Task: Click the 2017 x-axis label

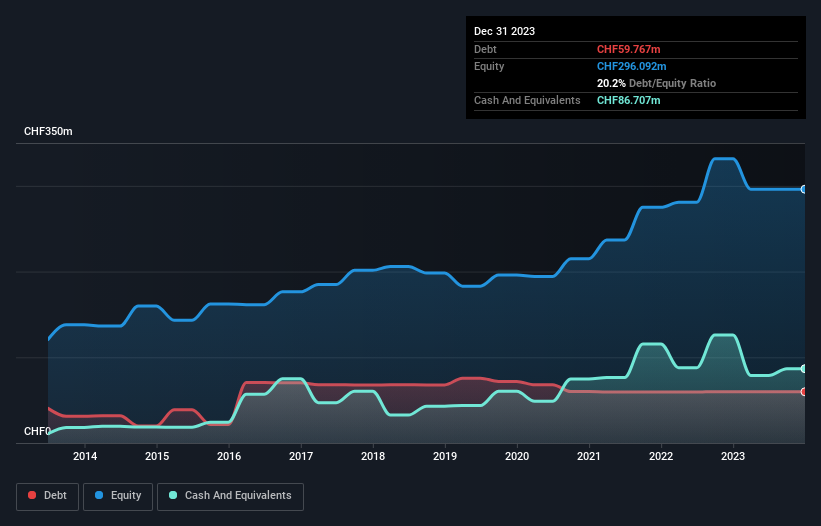Action: coord(301,456)
